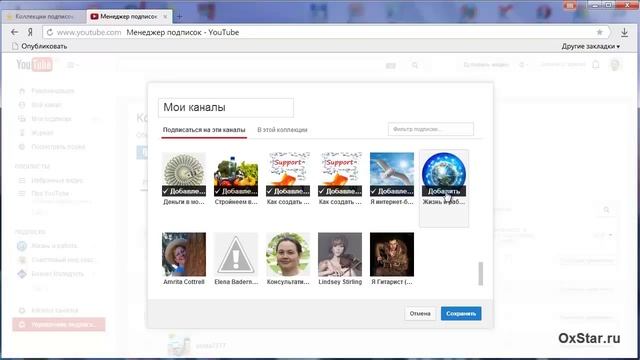Select the Подписаться на эти каналы tab
This screenshot has width=640, height=360.
coord(204,130)
